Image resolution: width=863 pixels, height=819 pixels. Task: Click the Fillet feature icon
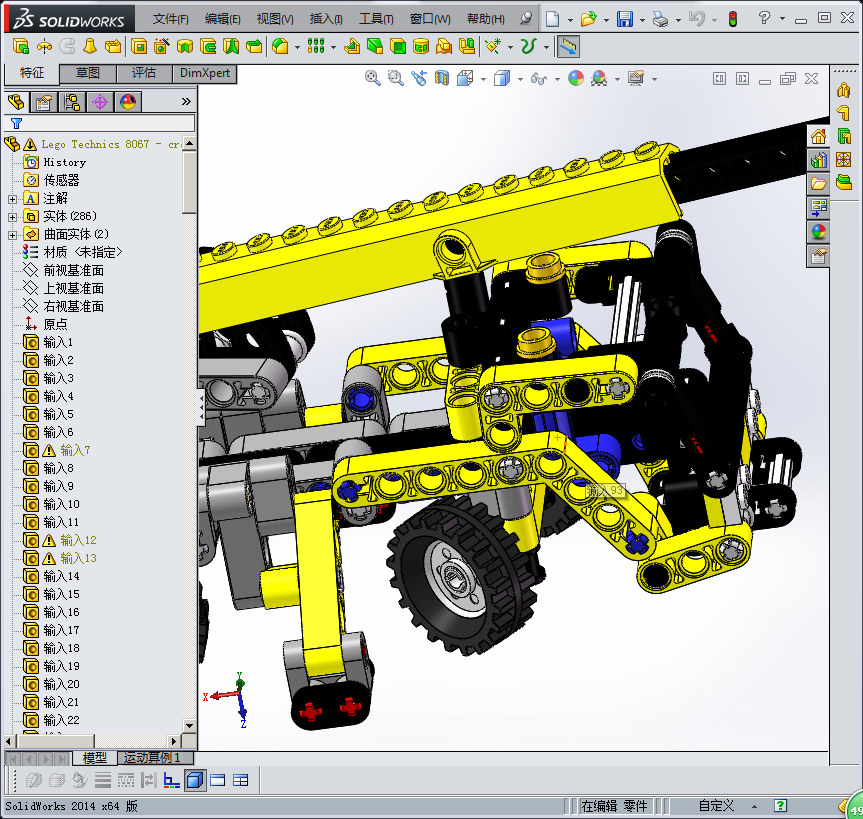[280, 47]
